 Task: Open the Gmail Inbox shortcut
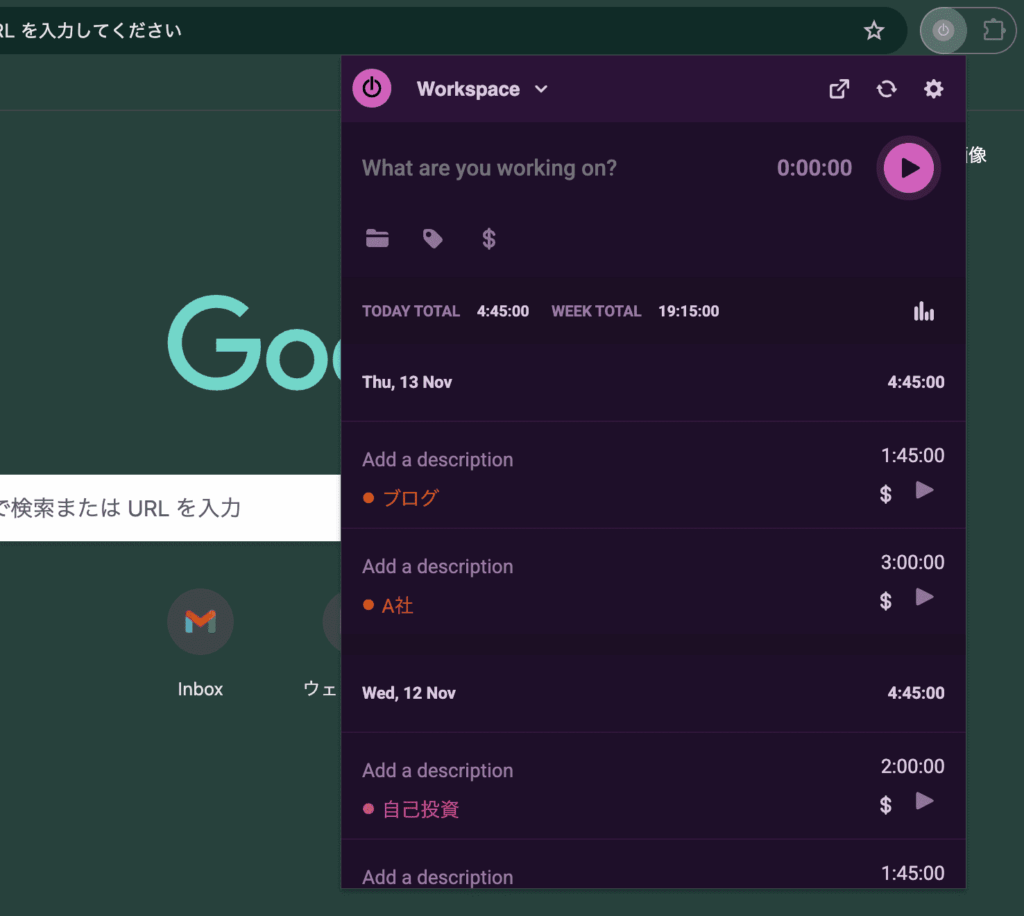point(200,622)
